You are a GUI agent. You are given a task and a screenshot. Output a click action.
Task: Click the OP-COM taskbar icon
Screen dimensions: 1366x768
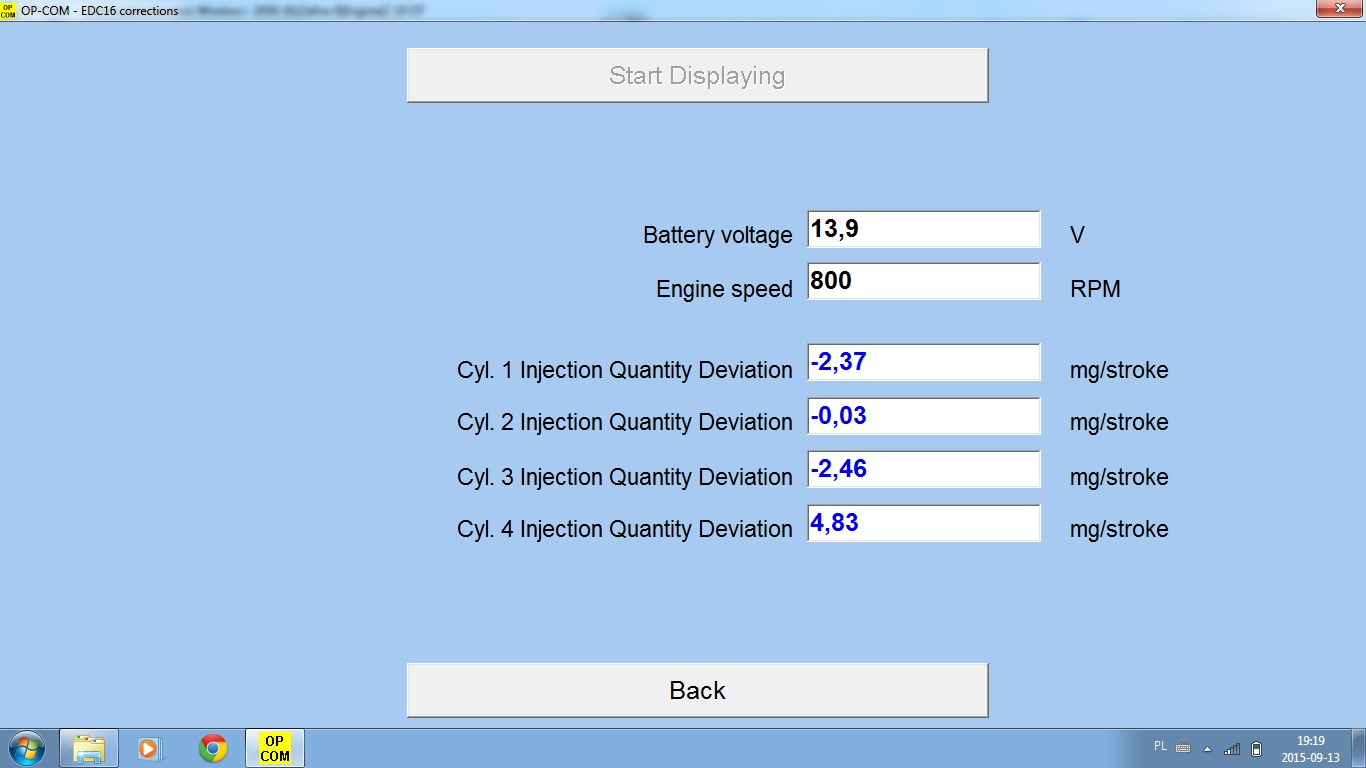274,748
